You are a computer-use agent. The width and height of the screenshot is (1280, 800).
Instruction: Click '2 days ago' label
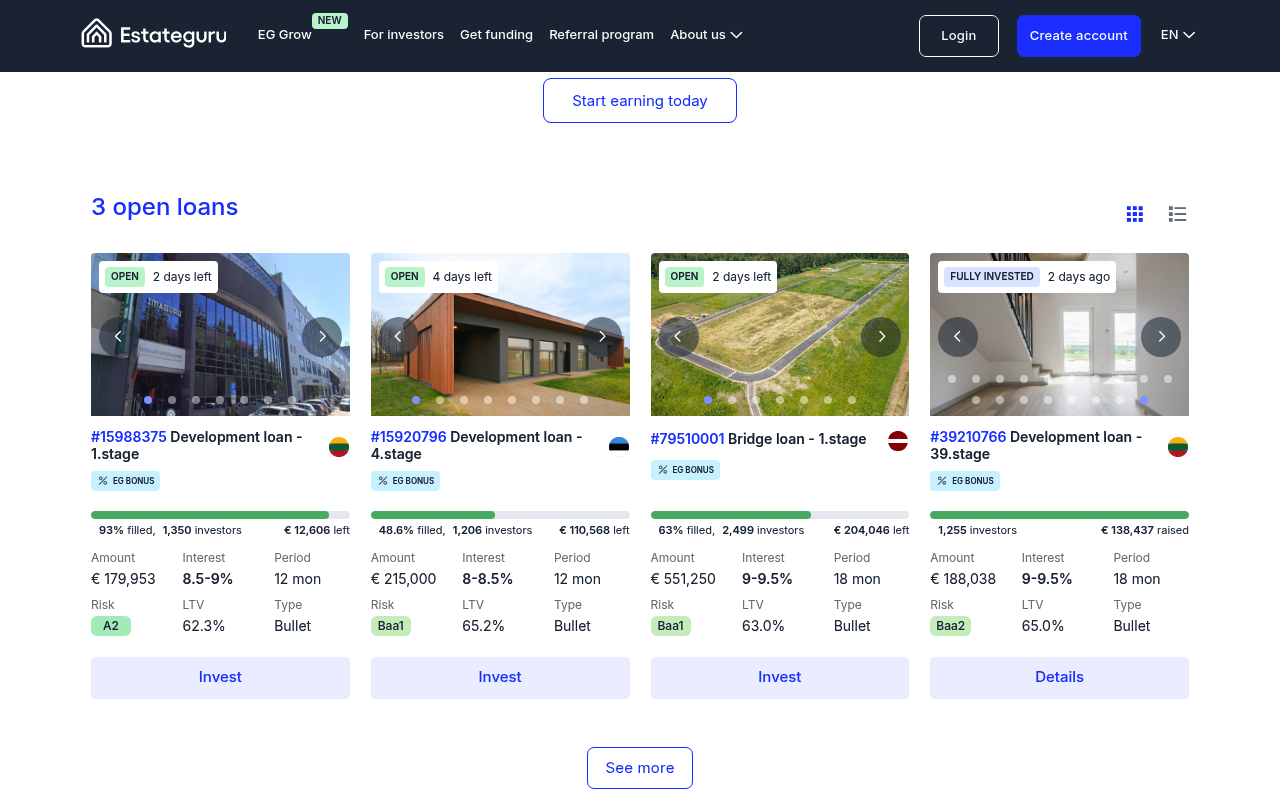tap(1079, 277)
